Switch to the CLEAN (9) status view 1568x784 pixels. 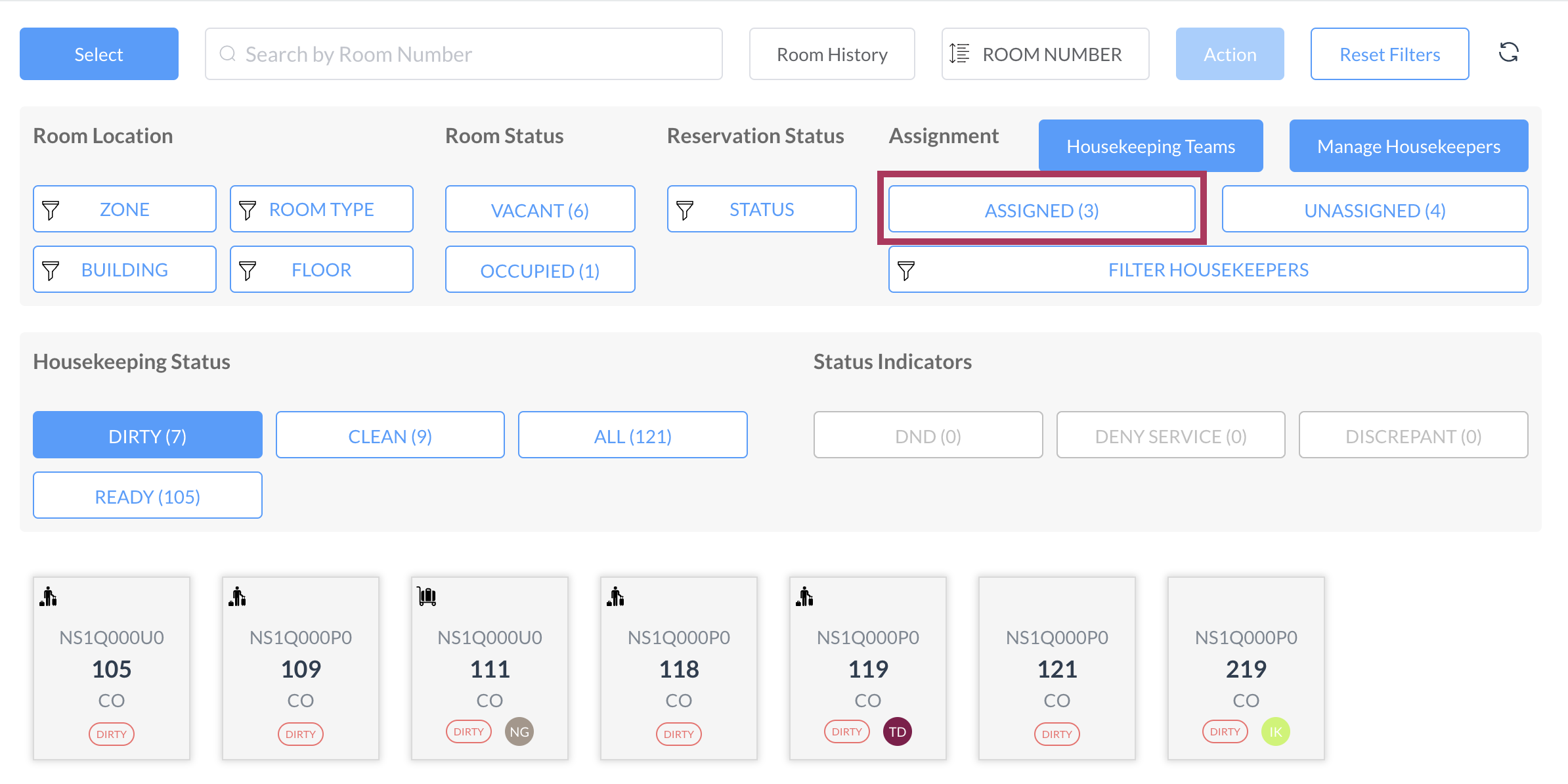pyautogui.click(x=390, y=435)
